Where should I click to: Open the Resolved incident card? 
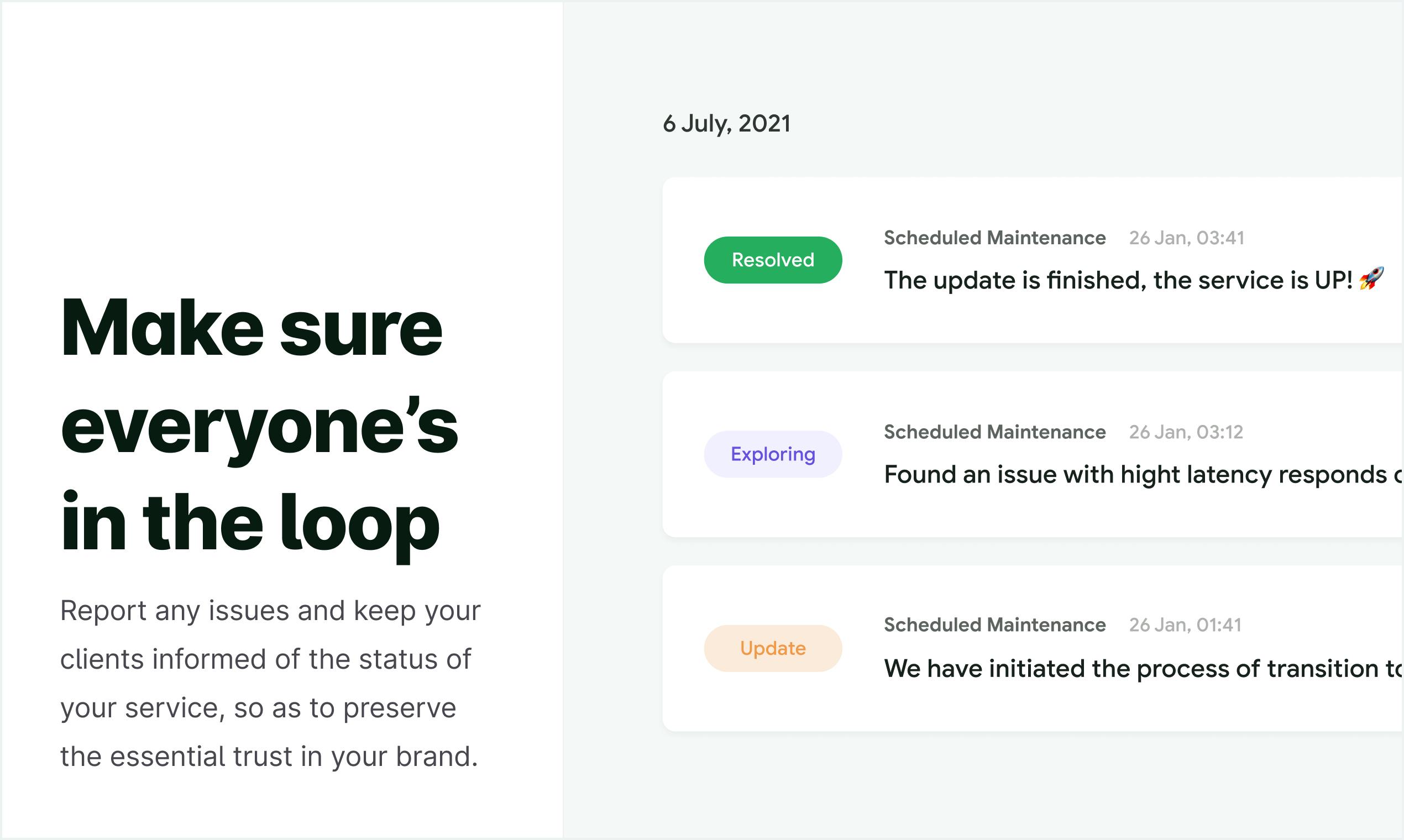[1033, 260]
